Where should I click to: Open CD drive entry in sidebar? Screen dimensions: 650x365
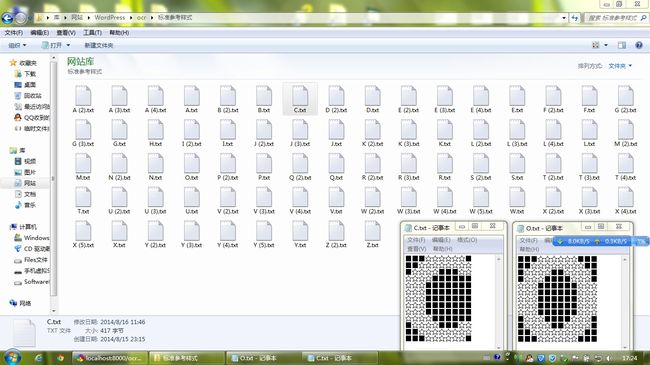click(32, 249)
